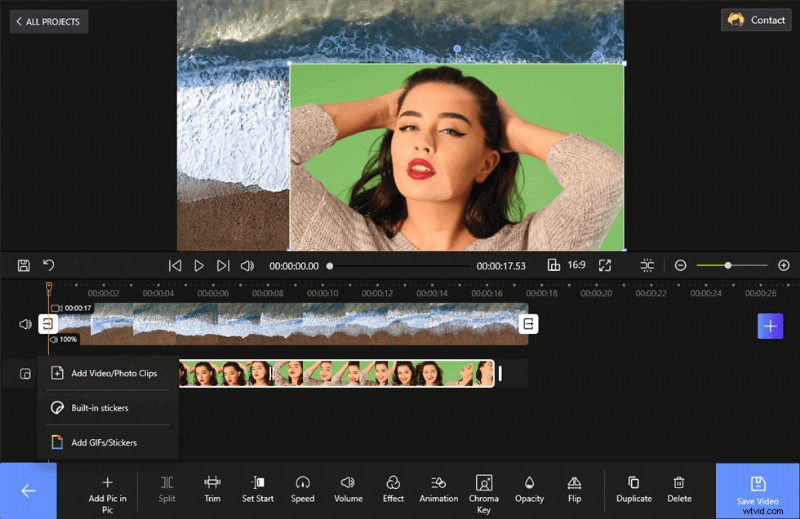Screen dimensions: 800x519
Task: Enter fullscreen preview mode
Action: pyautogui.click(x=605, y=265)
